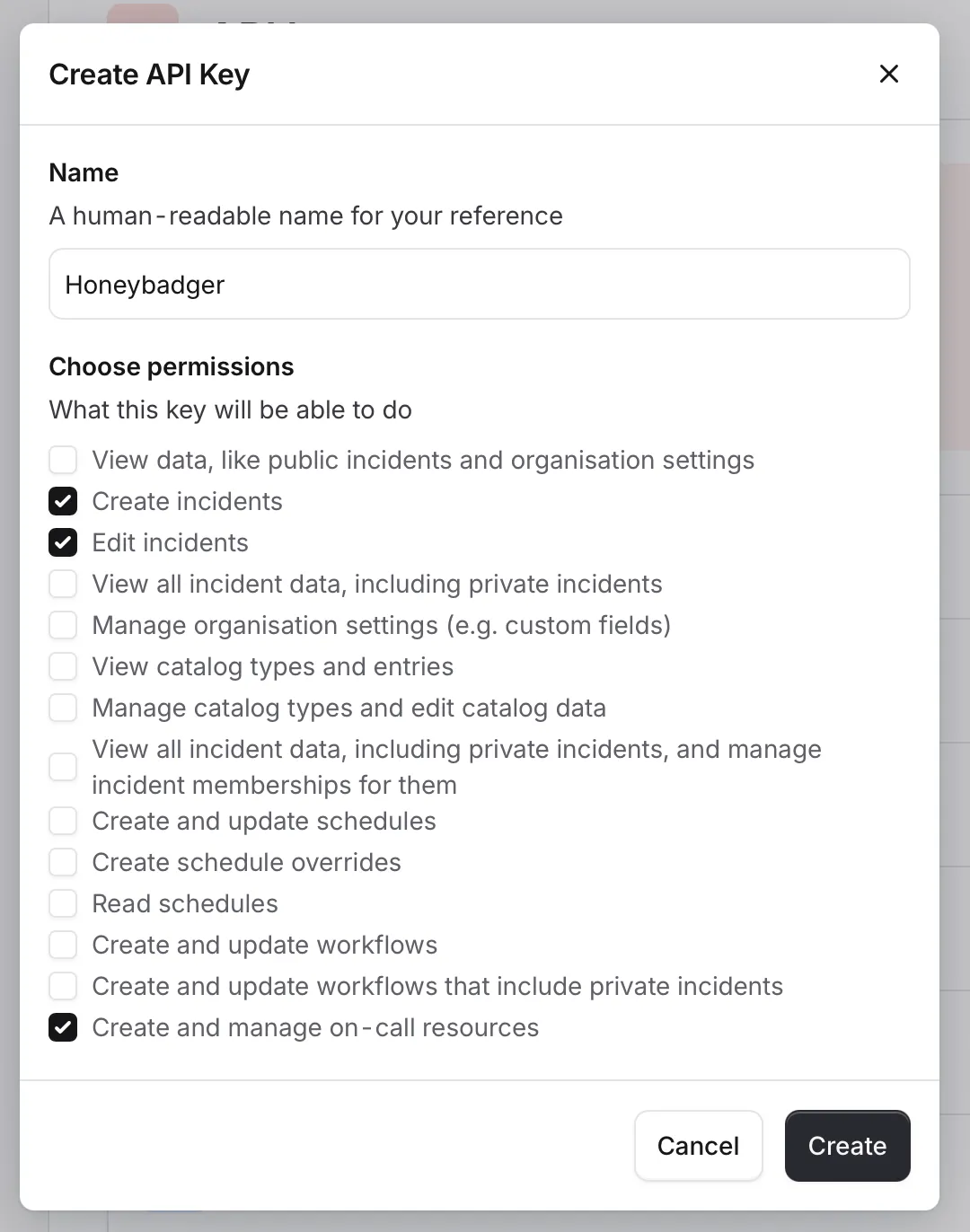Enable "Manage organisation settings" permission
970x1232 pixels.
click(63, 625)
